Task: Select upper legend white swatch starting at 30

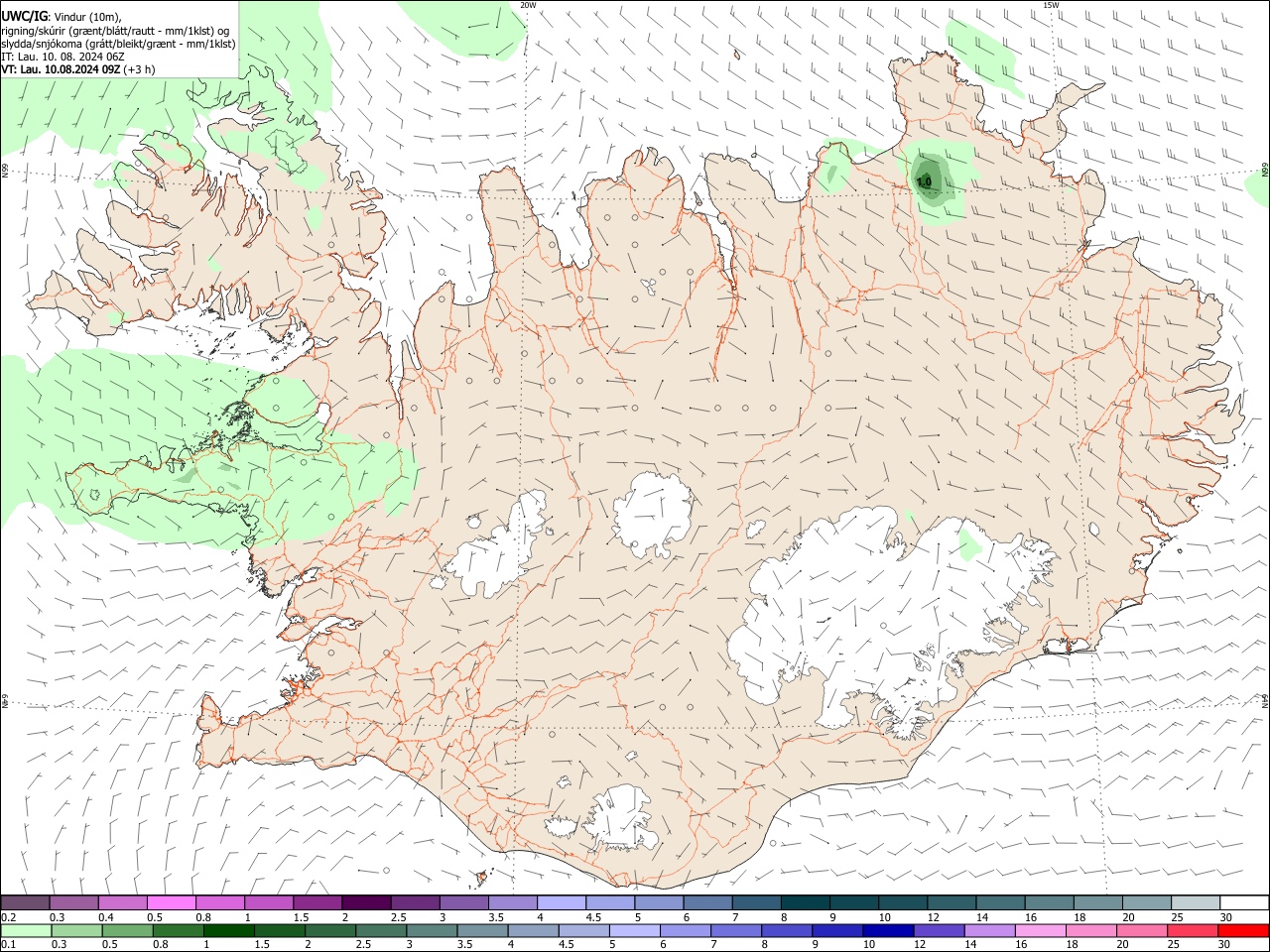Action: tap(1245, 903)
